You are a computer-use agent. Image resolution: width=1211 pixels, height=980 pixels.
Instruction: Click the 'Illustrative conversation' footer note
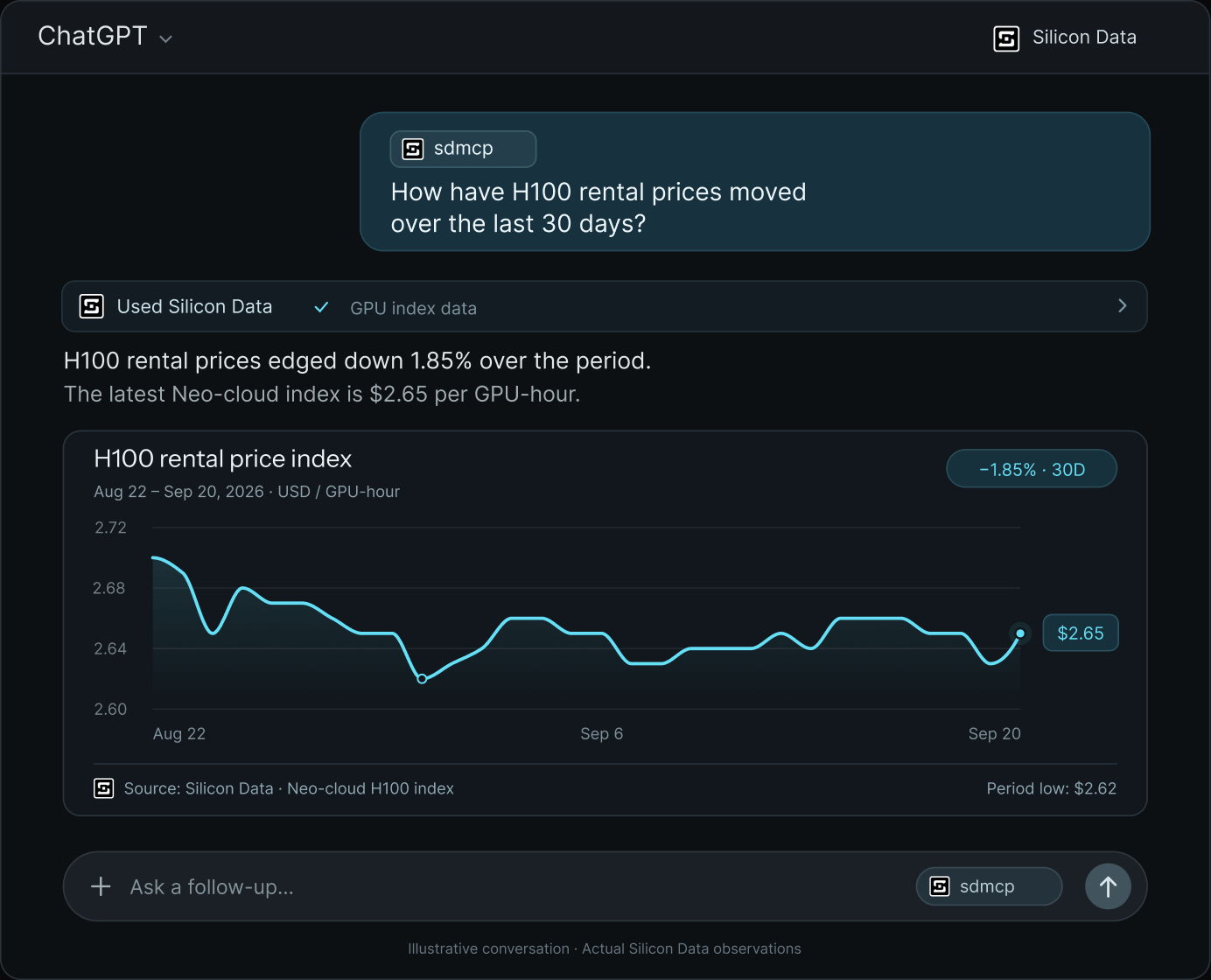click(x=605, y=949)
